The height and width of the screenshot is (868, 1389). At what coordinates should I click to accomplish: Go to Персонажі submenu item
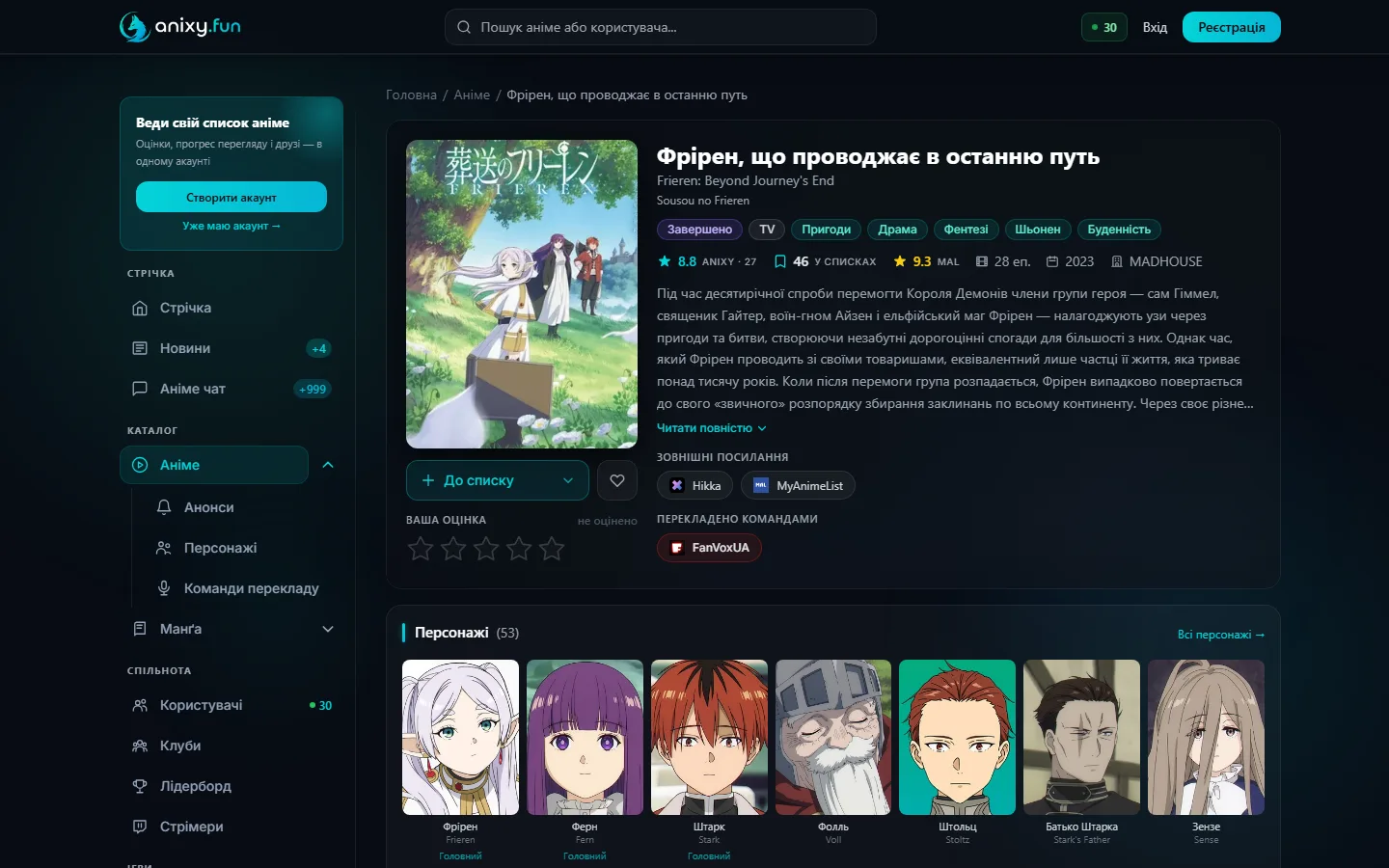[243, 548]
